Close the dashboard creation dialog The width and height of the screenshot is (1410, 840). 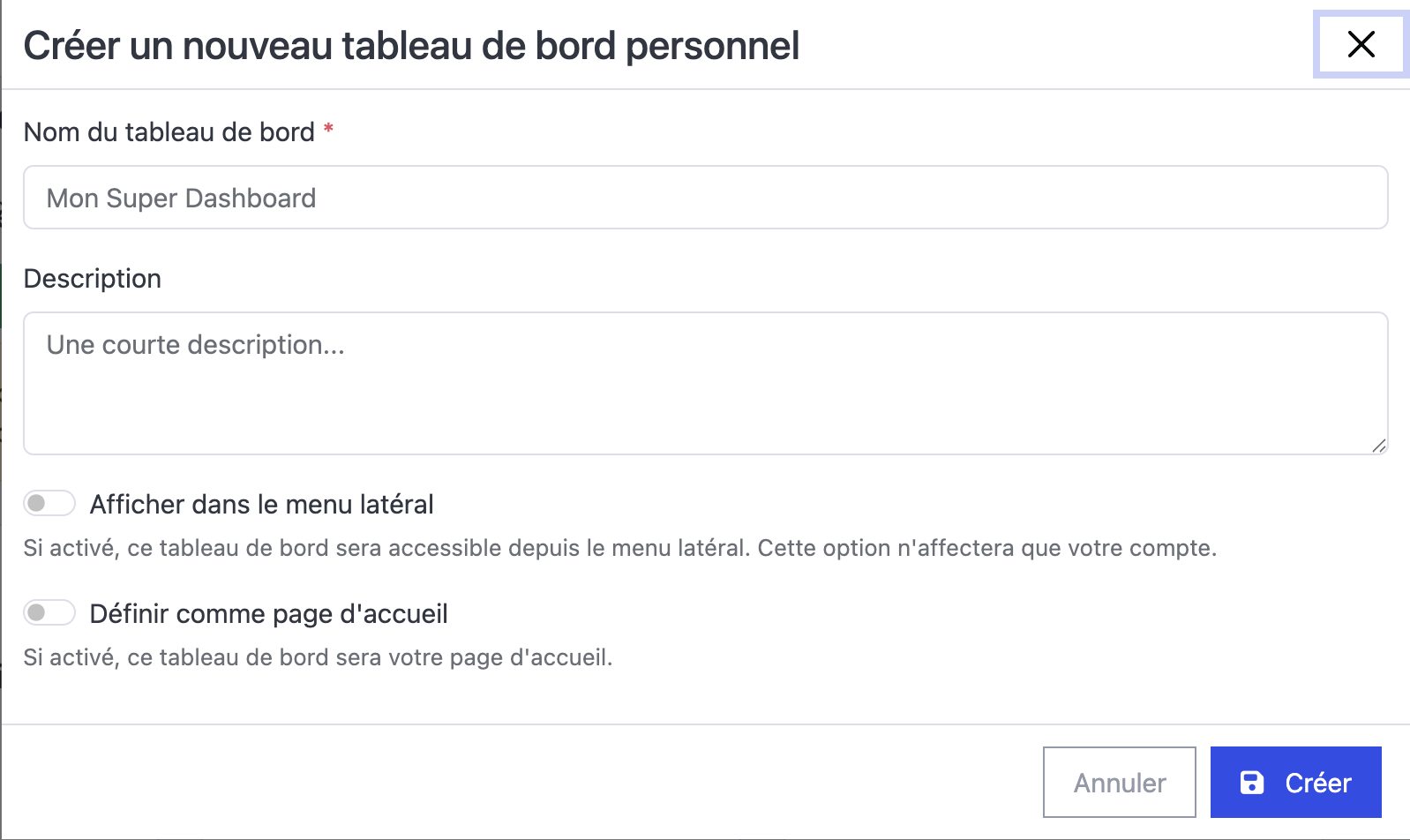tap(1361, 44)
